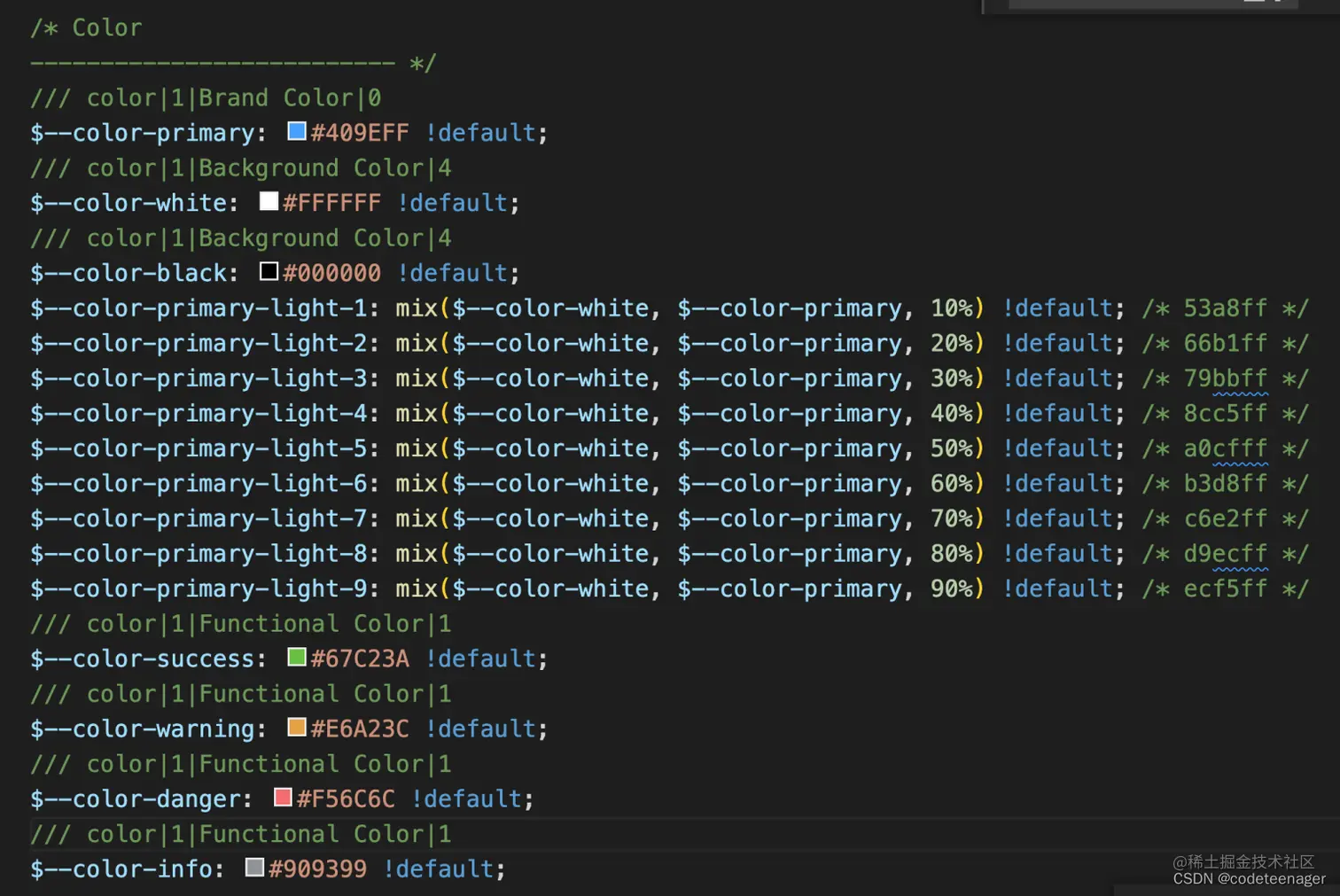The image size is (1340, 896).
Task: Click the 53a8ff comment
Action: tap(1226, 308)
